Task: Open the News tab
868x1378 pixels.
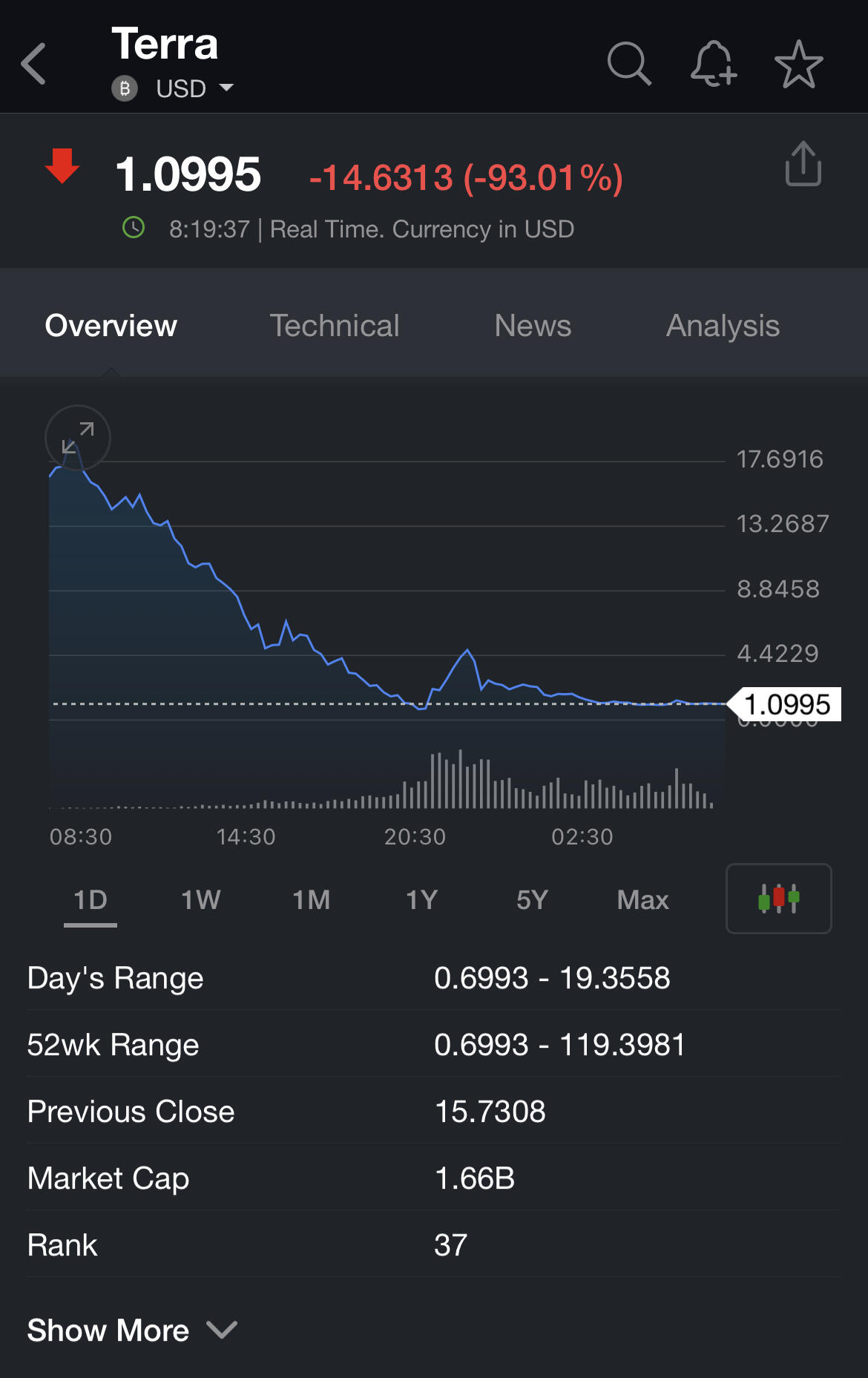Action: point(533,326)
